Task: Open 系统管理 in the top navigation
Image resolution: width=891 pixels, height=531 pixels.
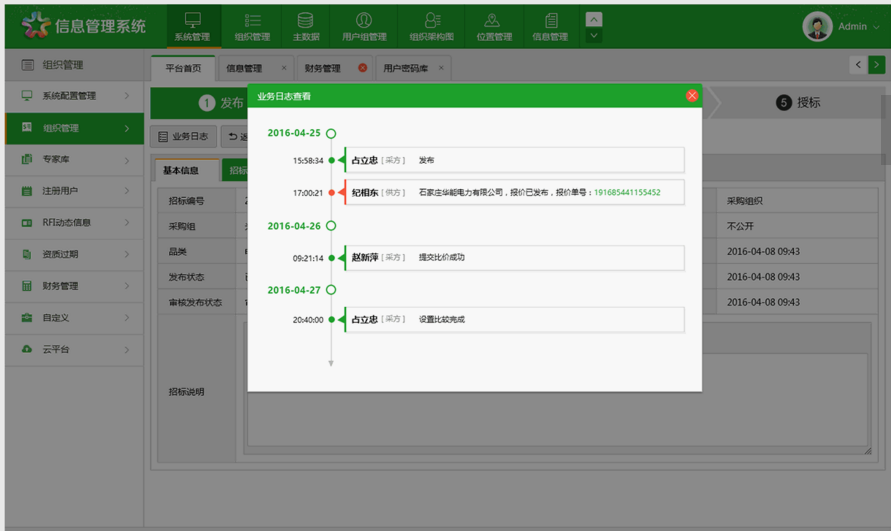Action: pyautogui.click(x=193, y=27)
